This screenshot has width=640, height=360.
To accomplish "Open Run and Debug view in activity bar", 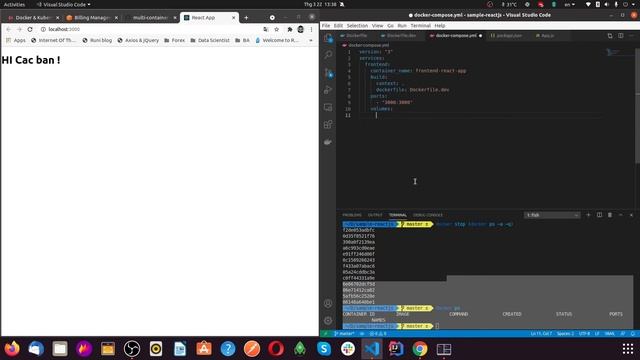I will click(328, 90).
